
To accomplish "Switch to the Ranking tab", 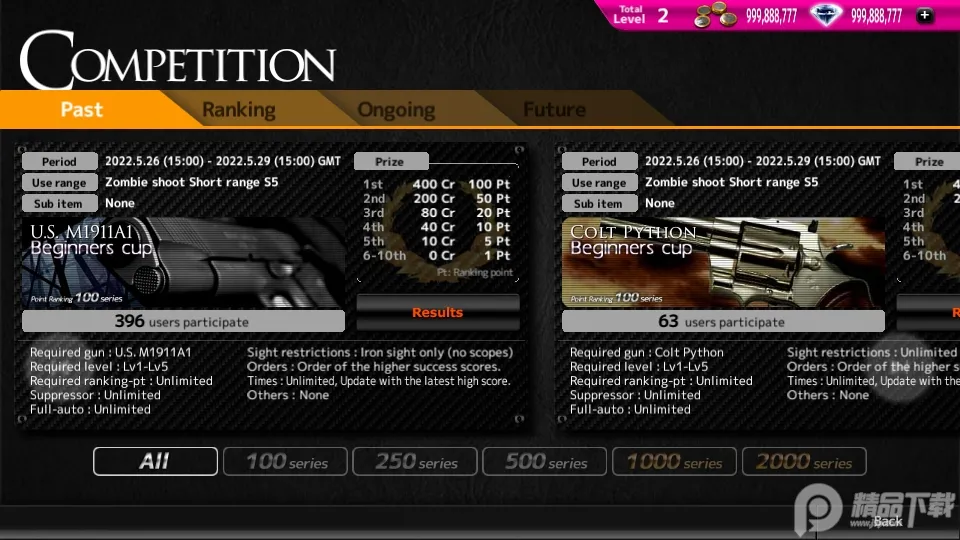I will click(x=239, y=110).
